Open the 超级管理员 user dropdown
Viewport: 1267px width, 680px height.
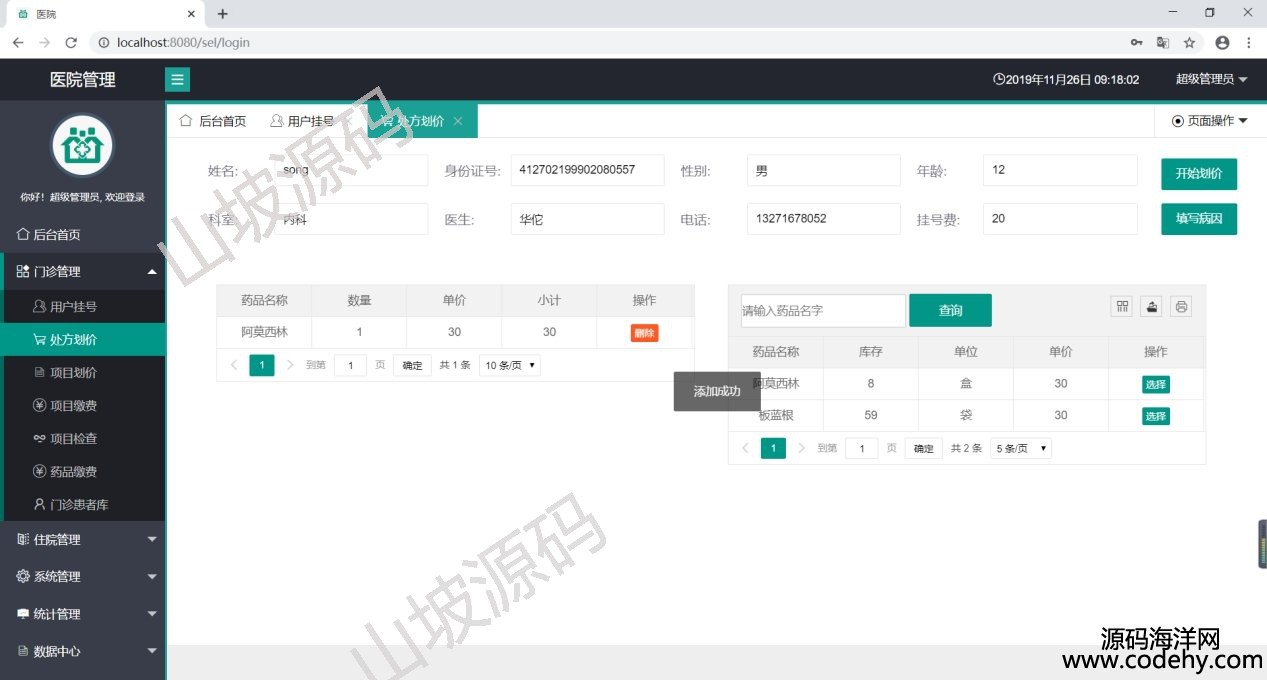(1211, 79)
